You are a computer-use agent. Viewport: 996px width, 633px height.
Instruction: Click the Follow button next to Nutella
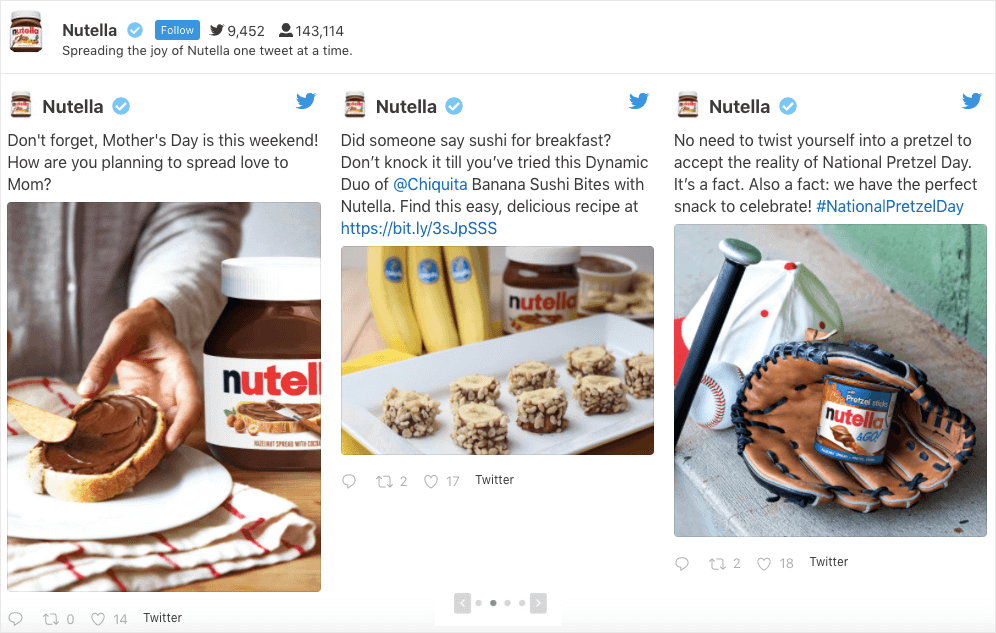pos(177,30)
